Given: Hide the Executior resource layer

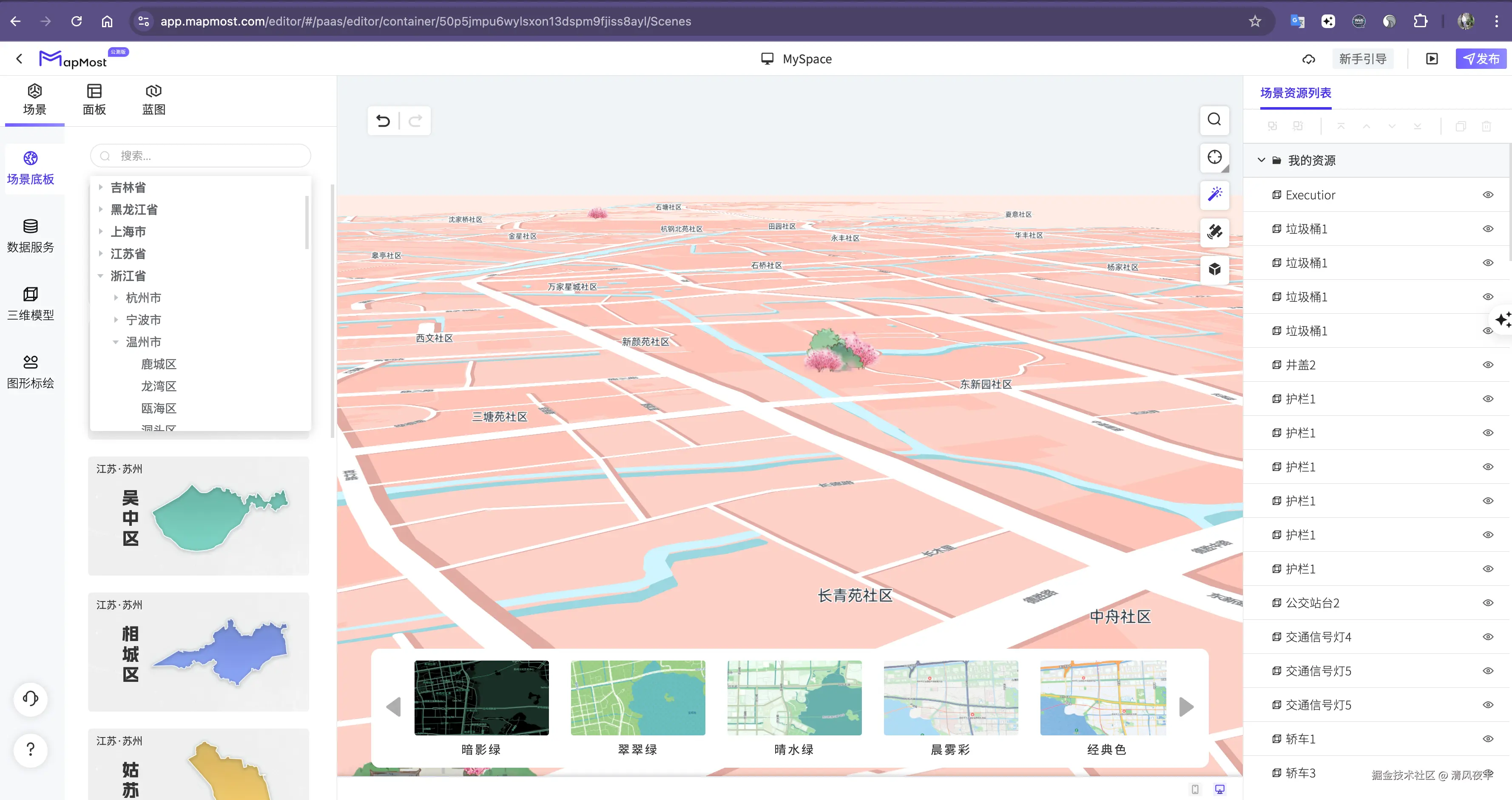Looking at the screenshot, I should [x=1487, y=195].
